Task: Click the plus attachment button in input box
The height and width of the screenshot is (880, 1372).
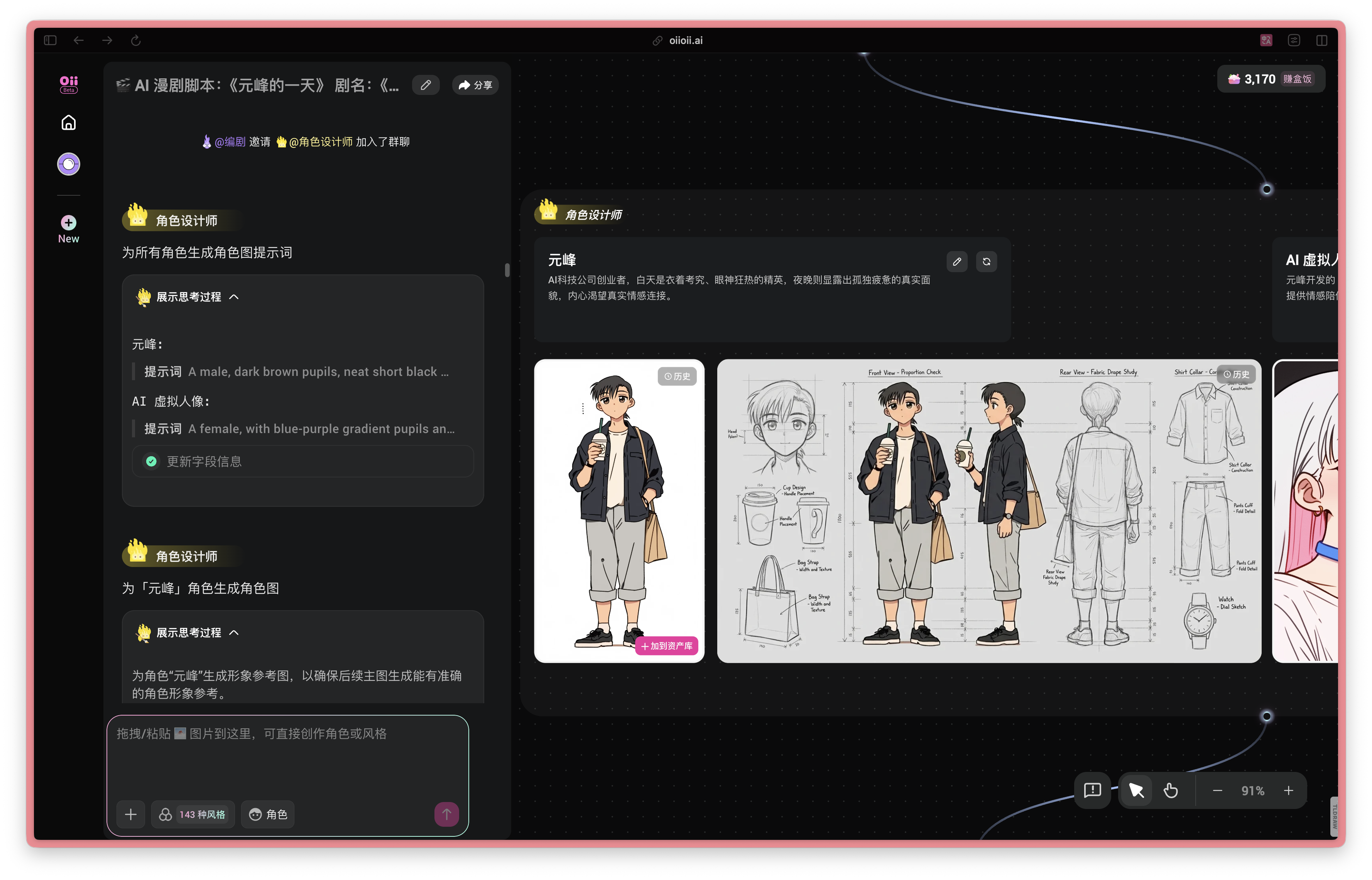Action: tap(131, 814)
